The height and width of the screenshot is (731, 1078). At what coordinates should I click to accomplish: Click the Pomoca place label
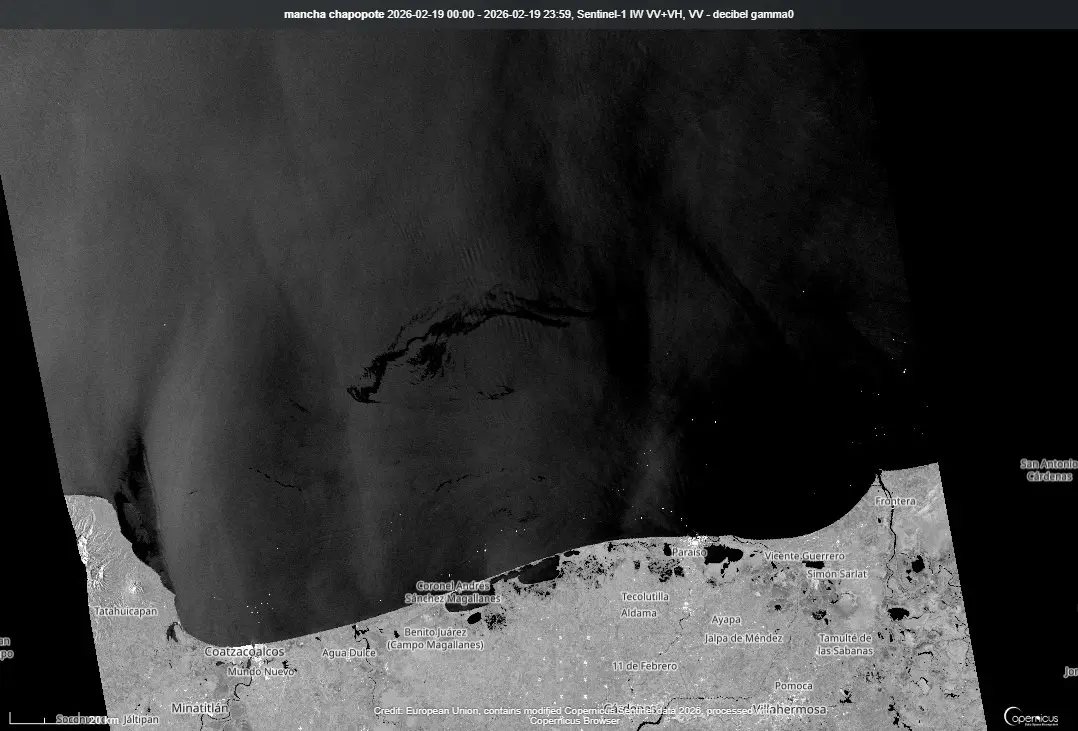coord(793,686)
